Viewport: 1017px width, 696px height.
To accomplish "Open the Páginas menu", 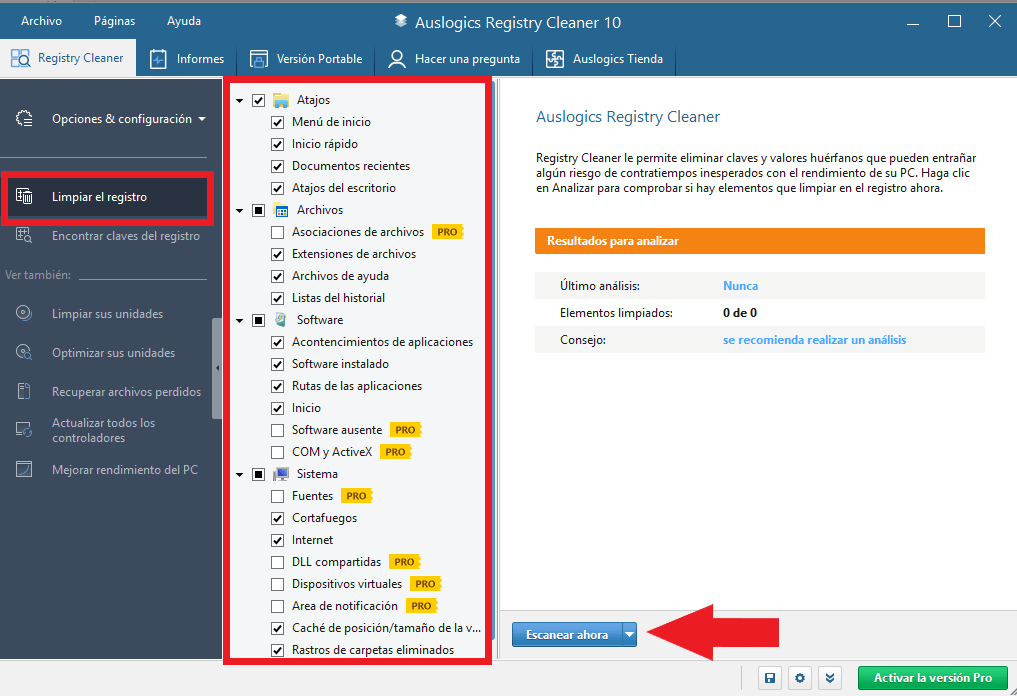I will [x=114, y=21].
